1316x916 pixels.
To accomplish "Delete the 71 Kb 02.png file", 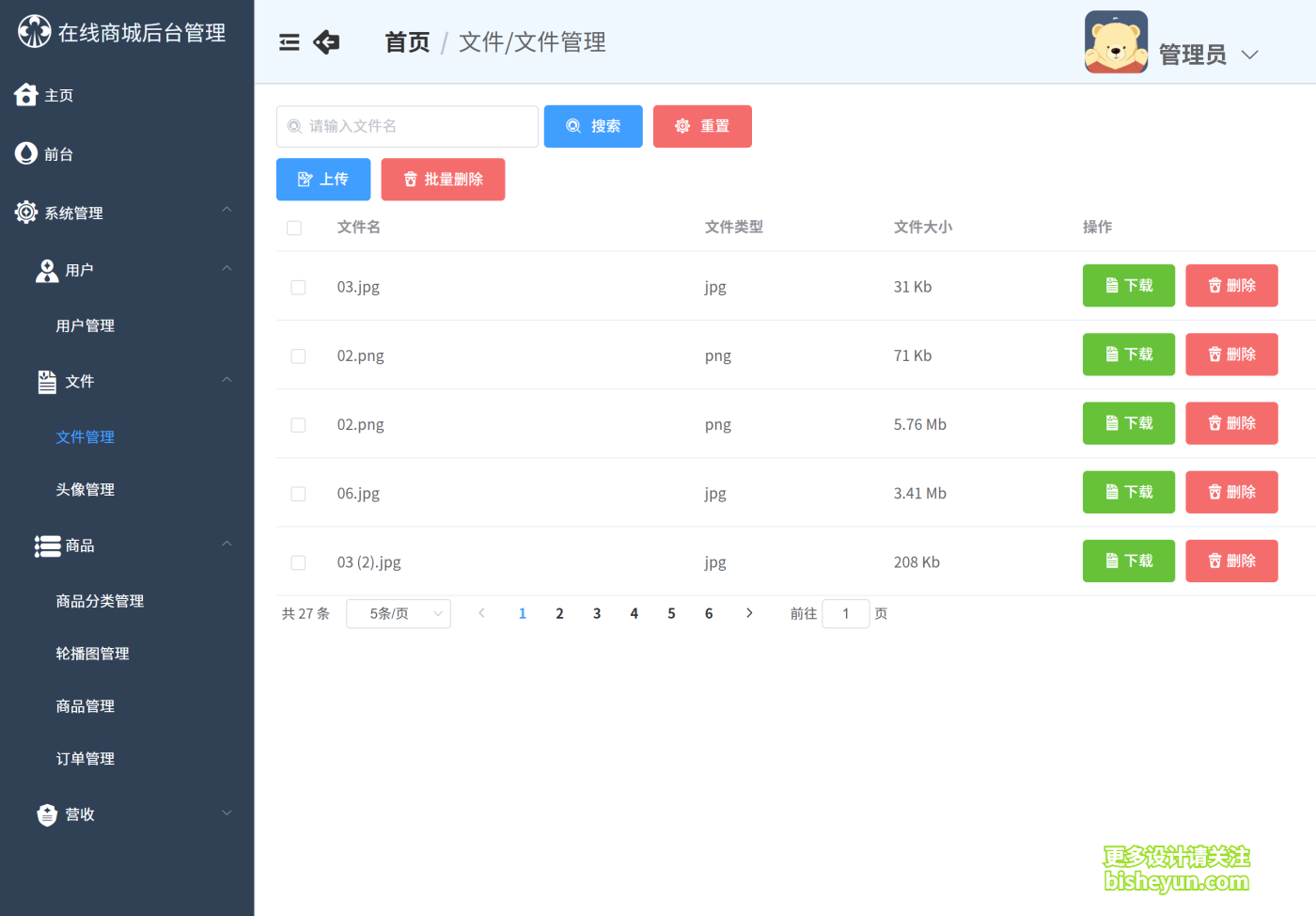I will pyautogui.click(x=1231, y=355).
